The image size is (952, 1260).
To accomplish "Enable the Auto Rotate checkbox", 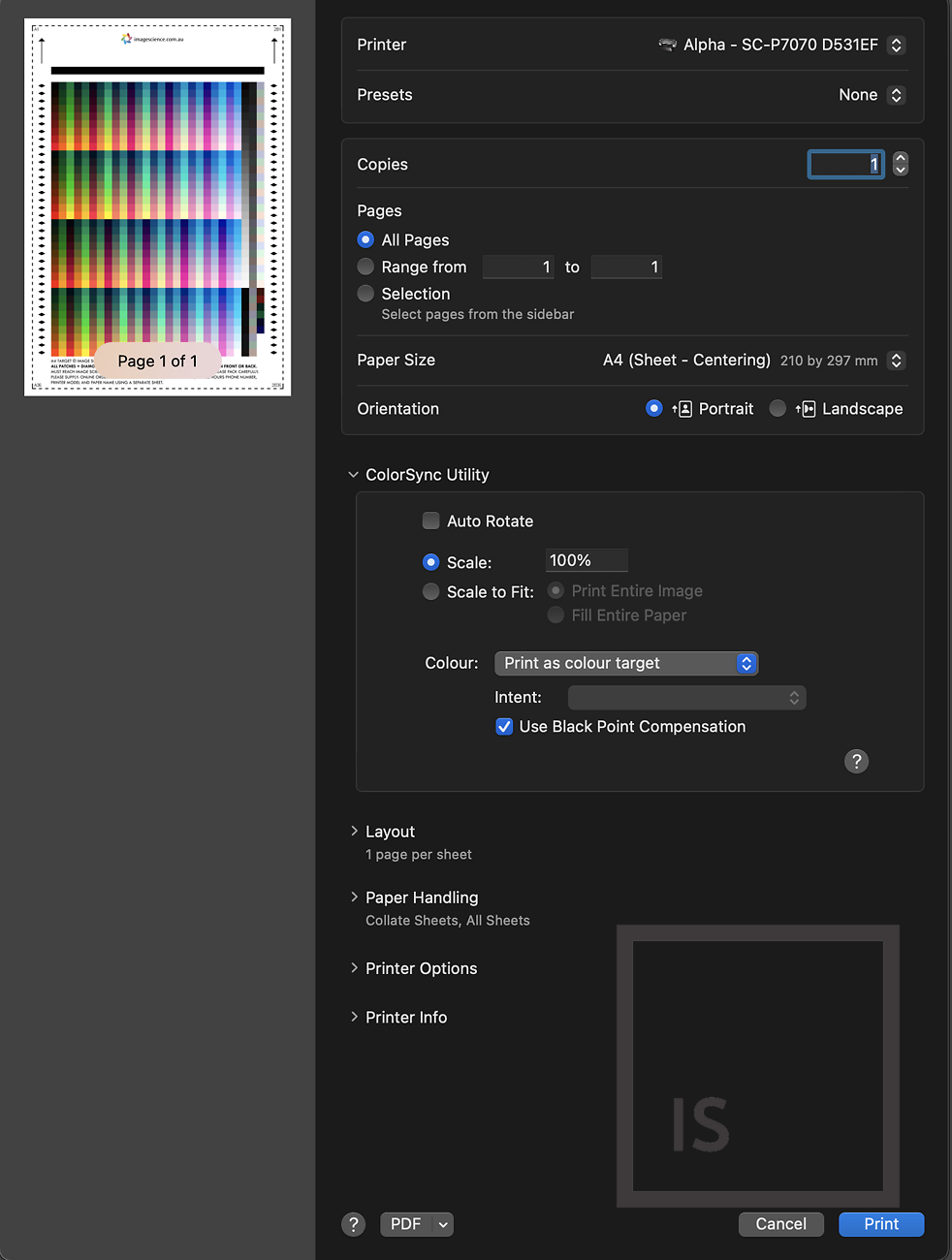I will tap(429, 520).
